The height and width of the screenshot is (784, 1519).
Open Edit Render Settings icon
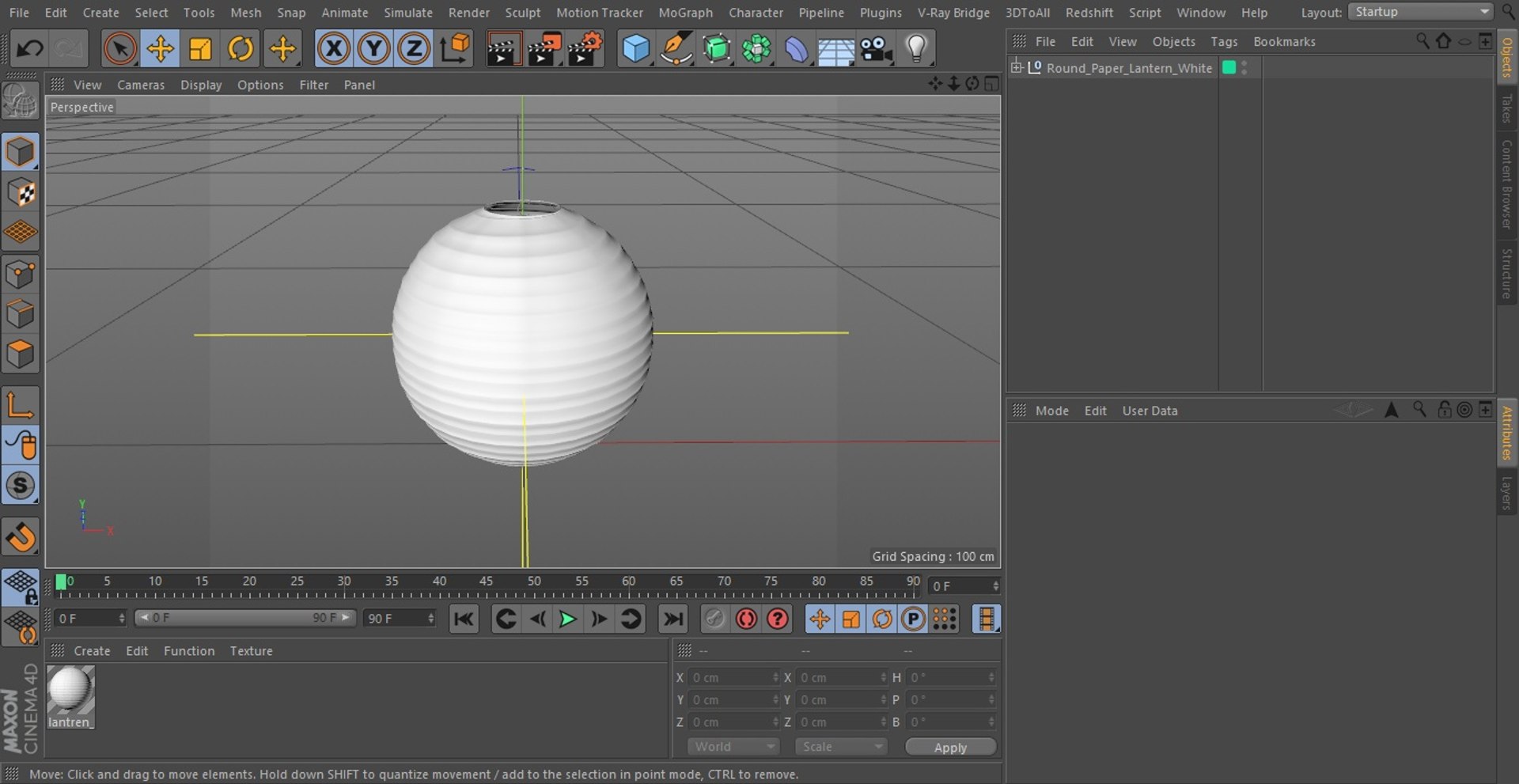click(585, 49)
